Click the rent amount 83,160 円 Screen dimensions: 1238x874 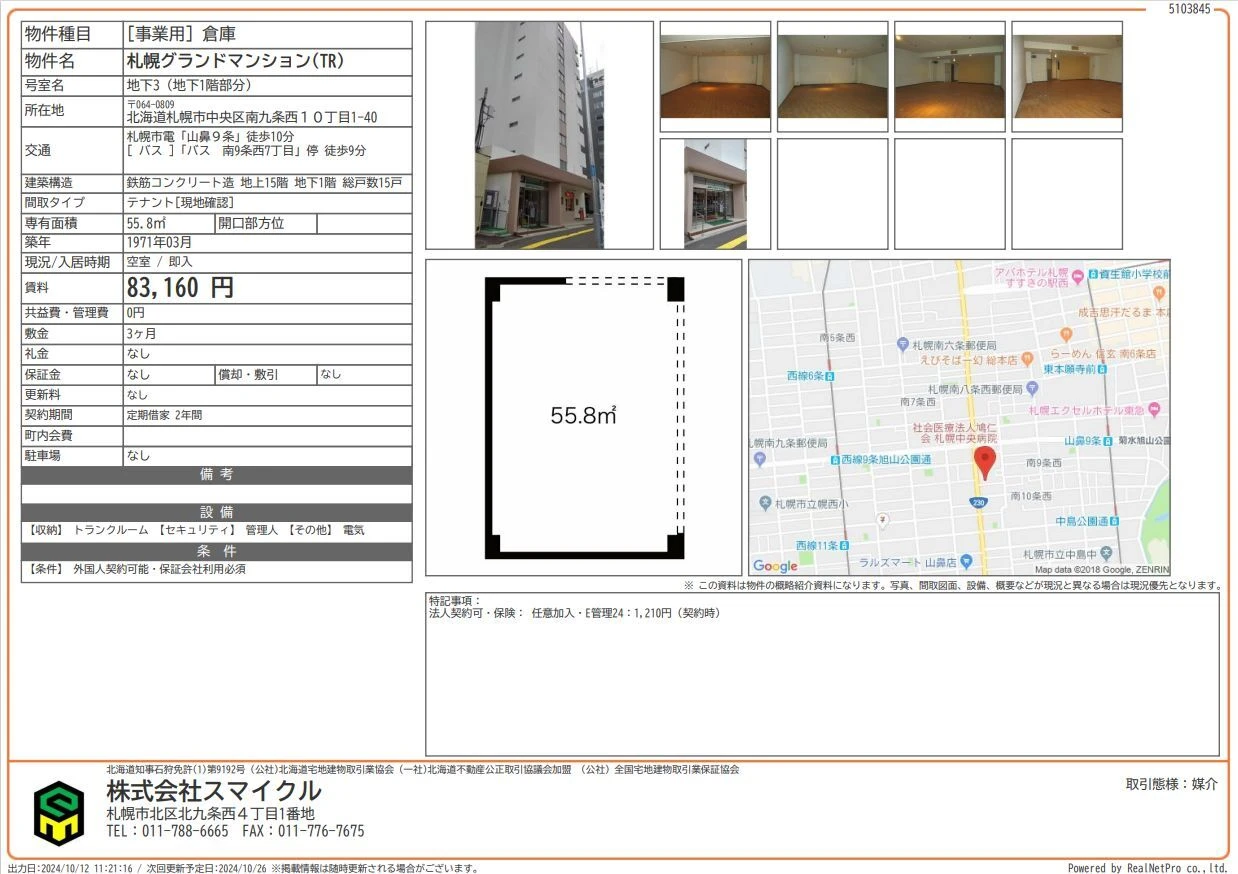(x=180, y=288)
